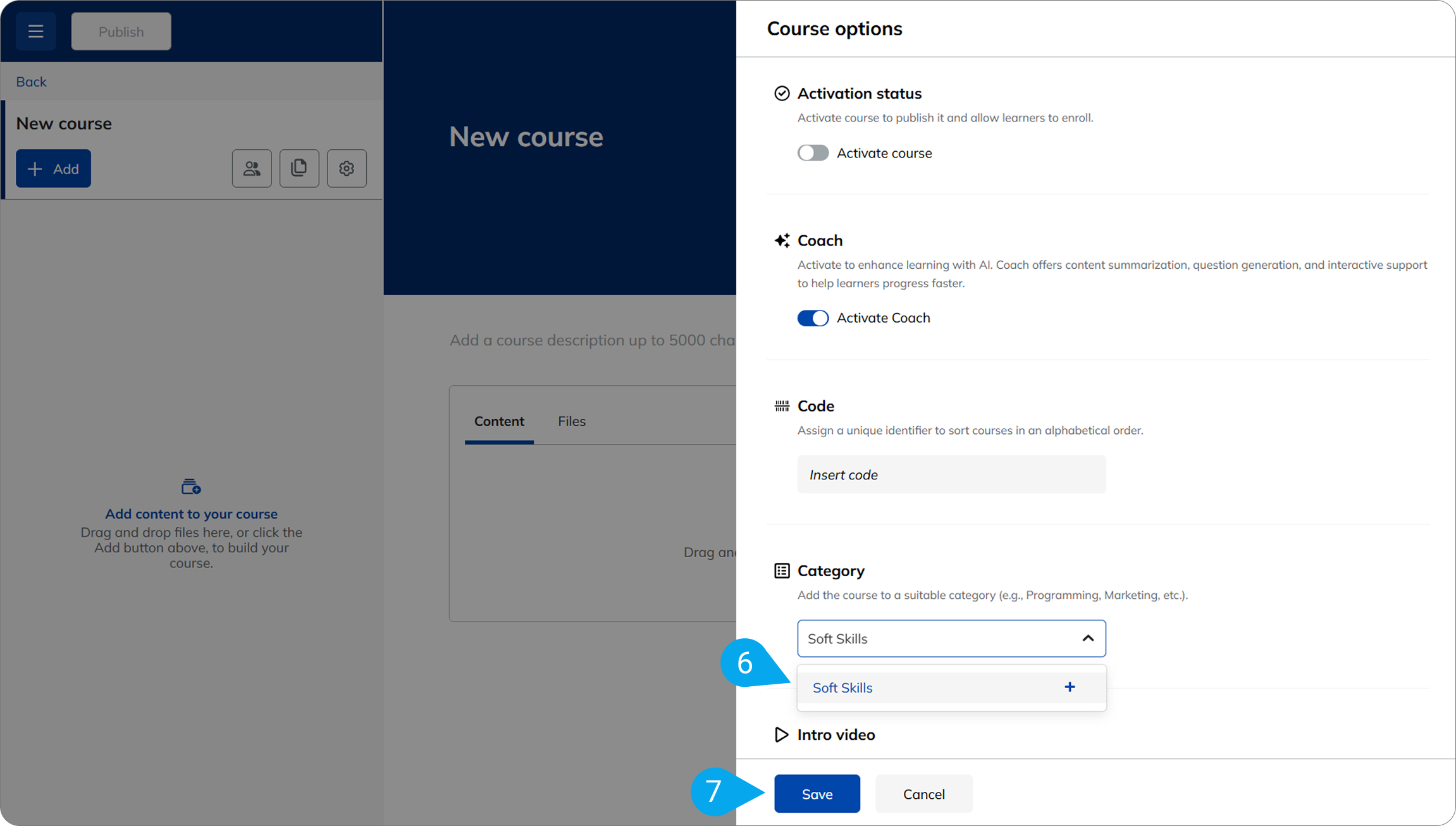The image size is (1456, 826).
Task: Select Soft Skills dropdown option
Action: coord(842,687)
